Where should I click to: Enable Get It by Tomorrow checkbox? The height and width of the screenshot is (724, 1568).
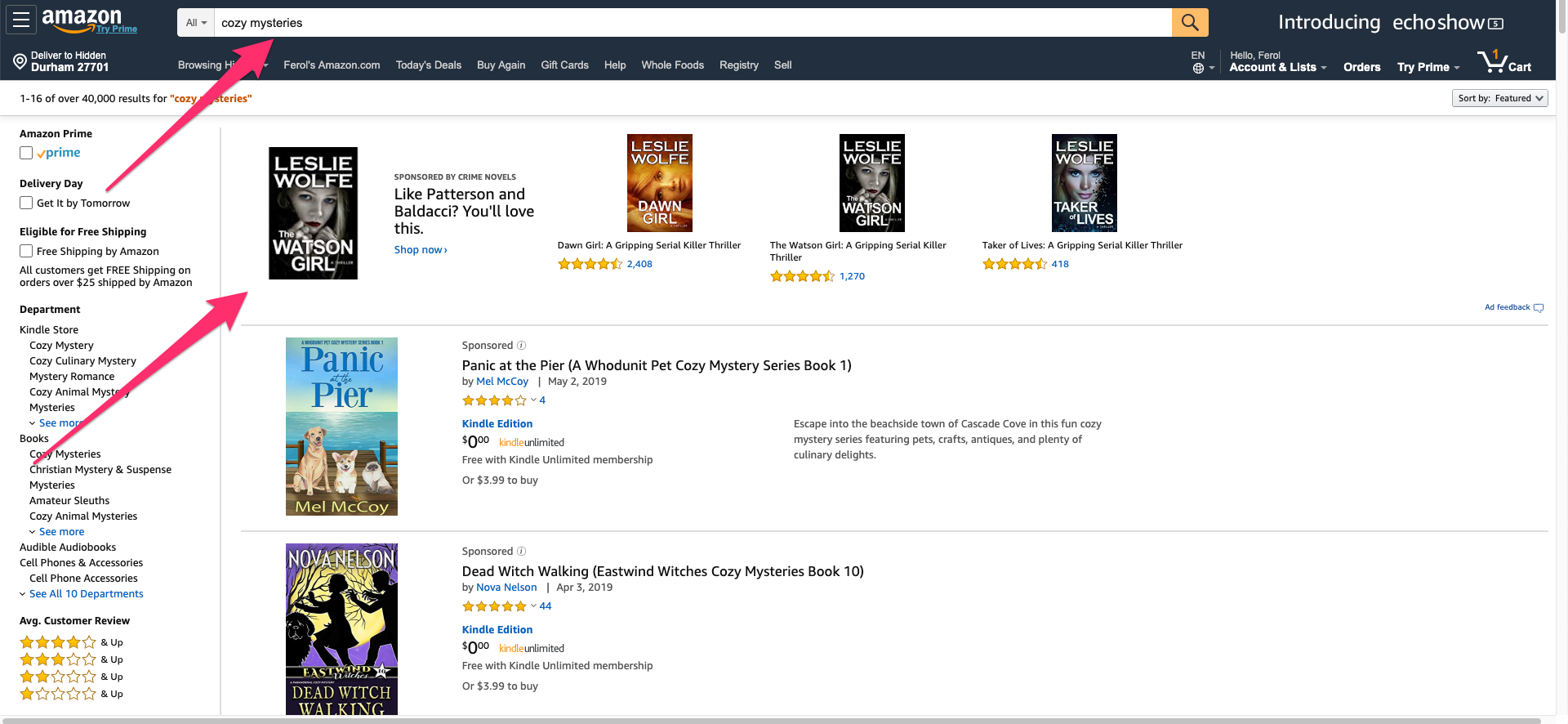[26, 203]
